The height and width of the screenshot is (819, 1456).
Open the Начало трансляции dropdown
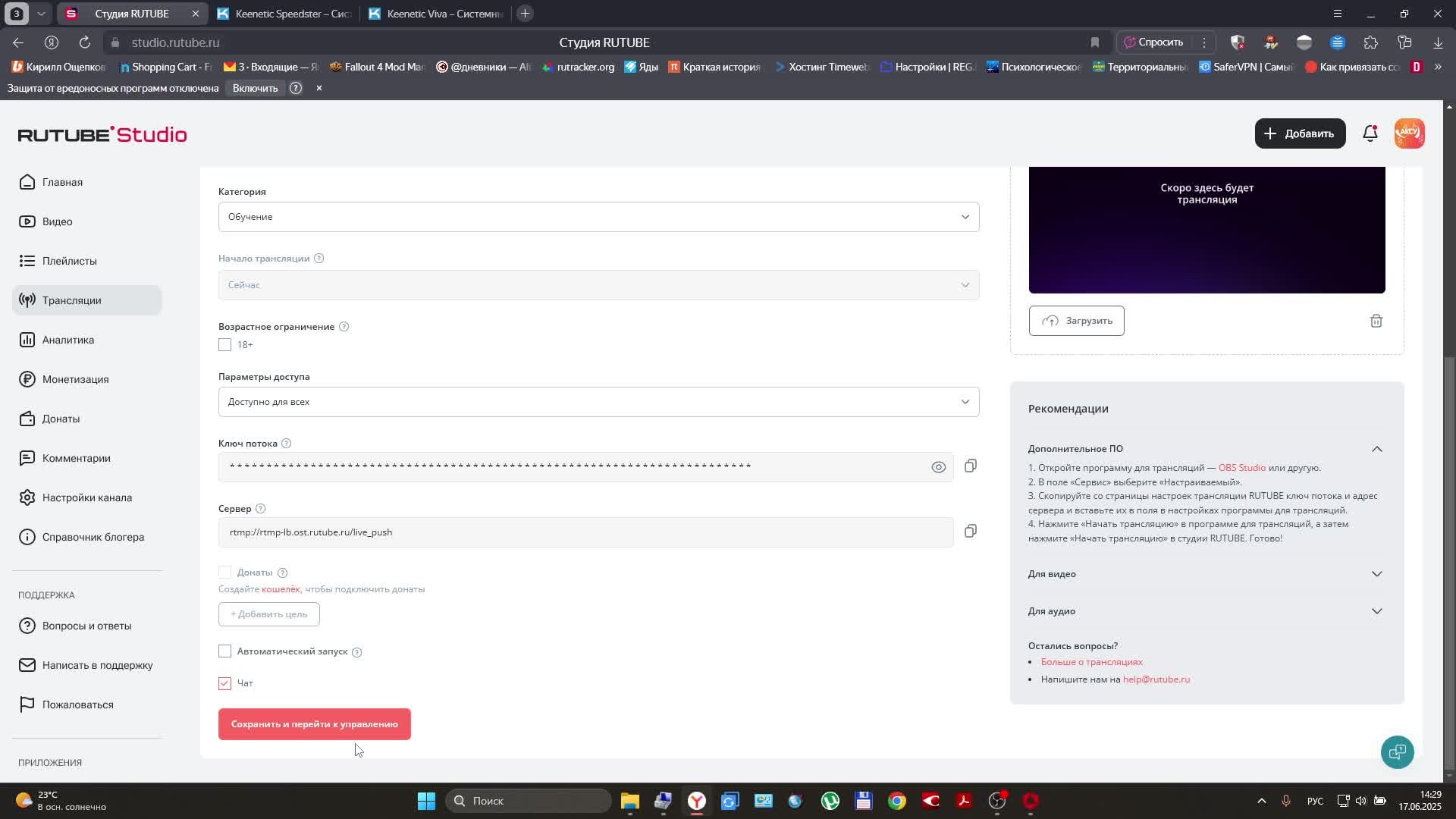(x=598, y=285)
